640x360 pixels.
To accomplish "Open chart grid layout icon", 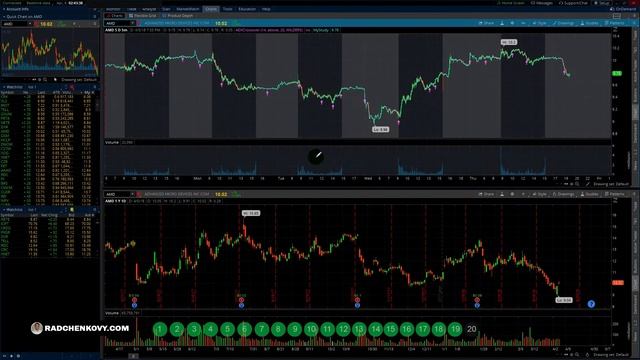I will (x=617, y=16).
